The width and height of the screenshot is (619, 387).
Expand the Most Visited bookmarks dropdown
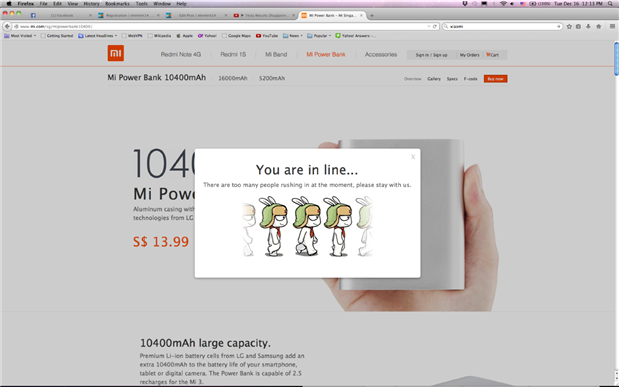[20, 36]
